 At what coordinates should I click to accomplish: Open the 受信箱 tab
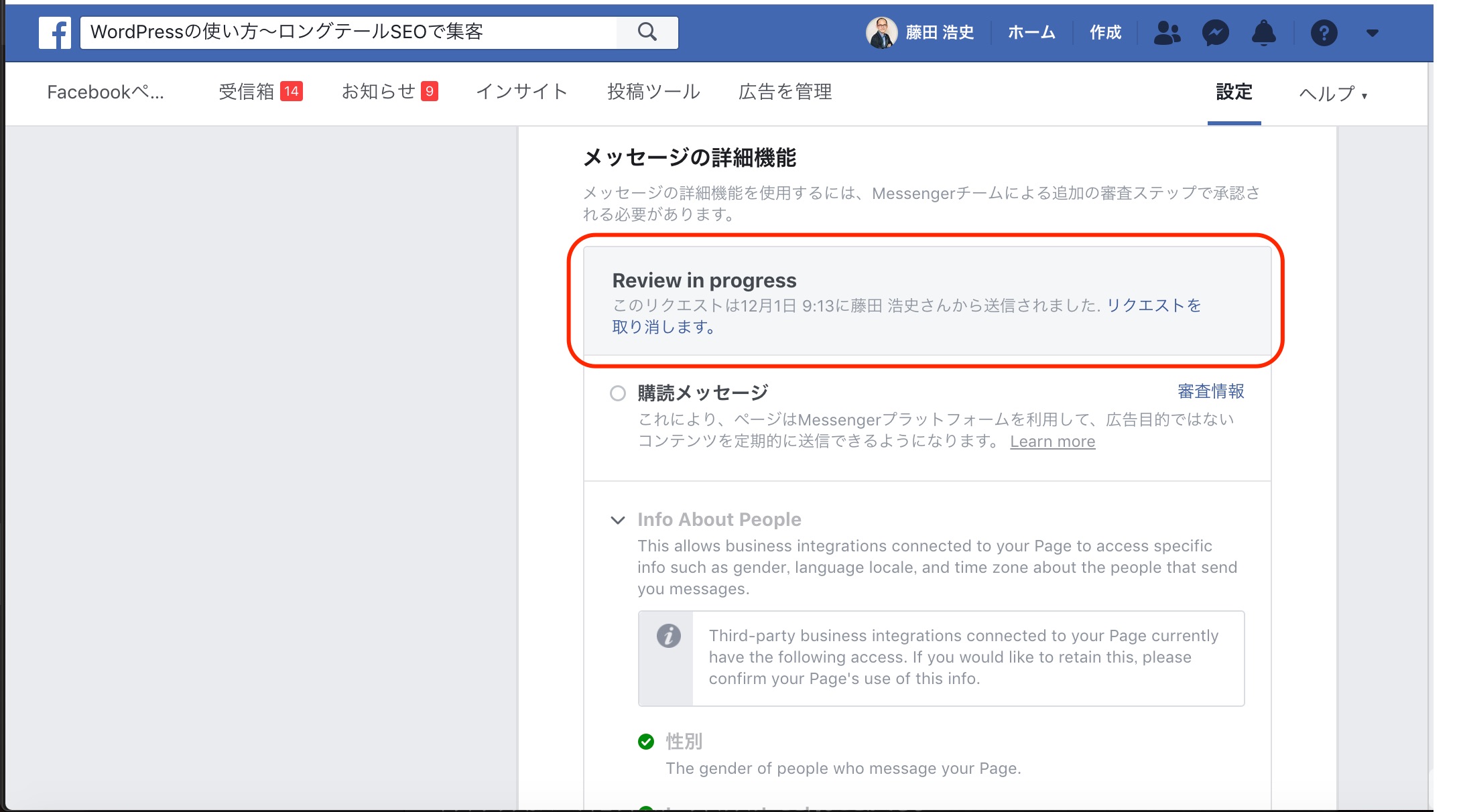click(261, 92)
